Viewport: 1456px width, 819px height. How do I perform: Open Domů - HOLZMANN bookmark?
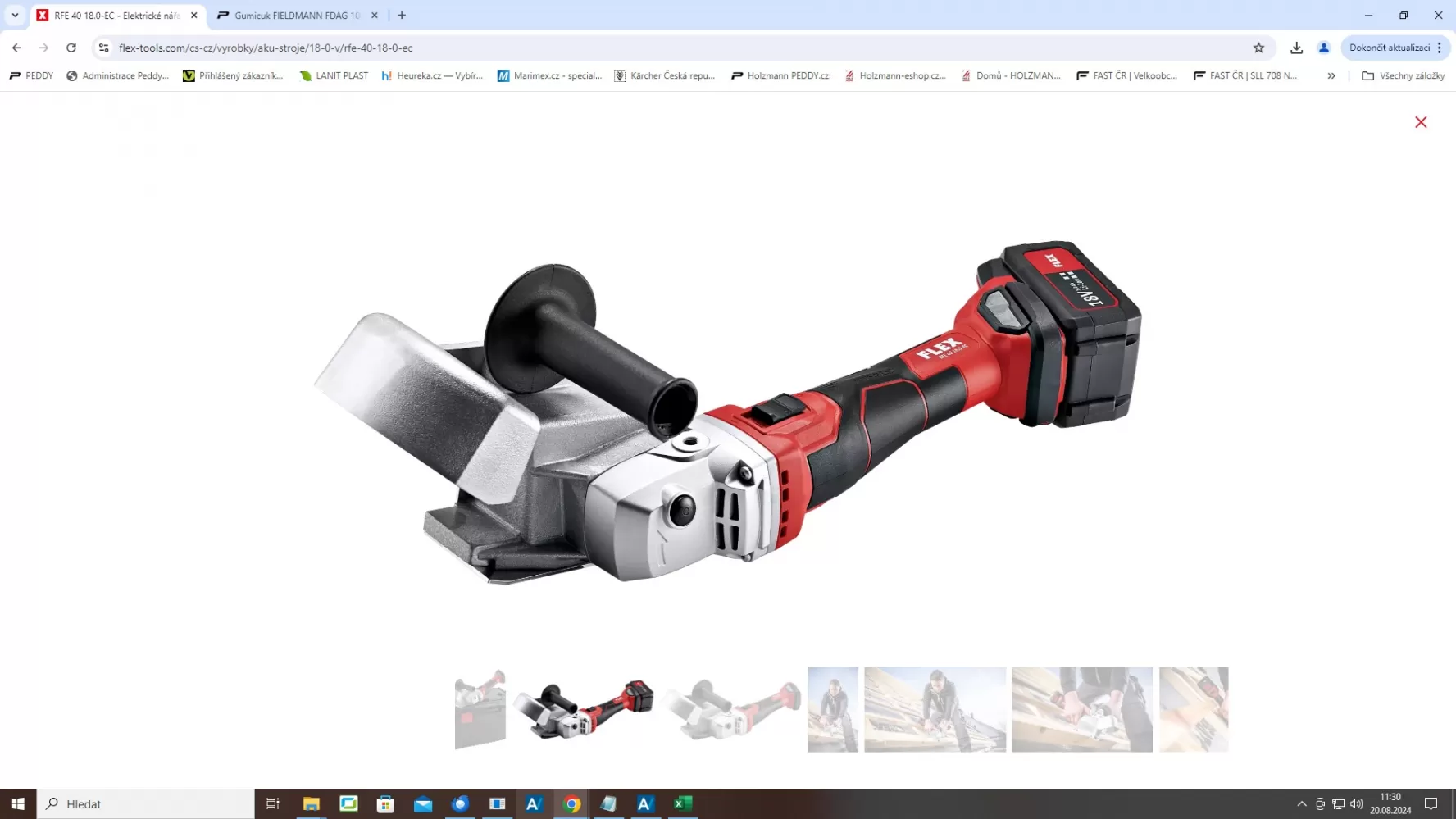1011,75
